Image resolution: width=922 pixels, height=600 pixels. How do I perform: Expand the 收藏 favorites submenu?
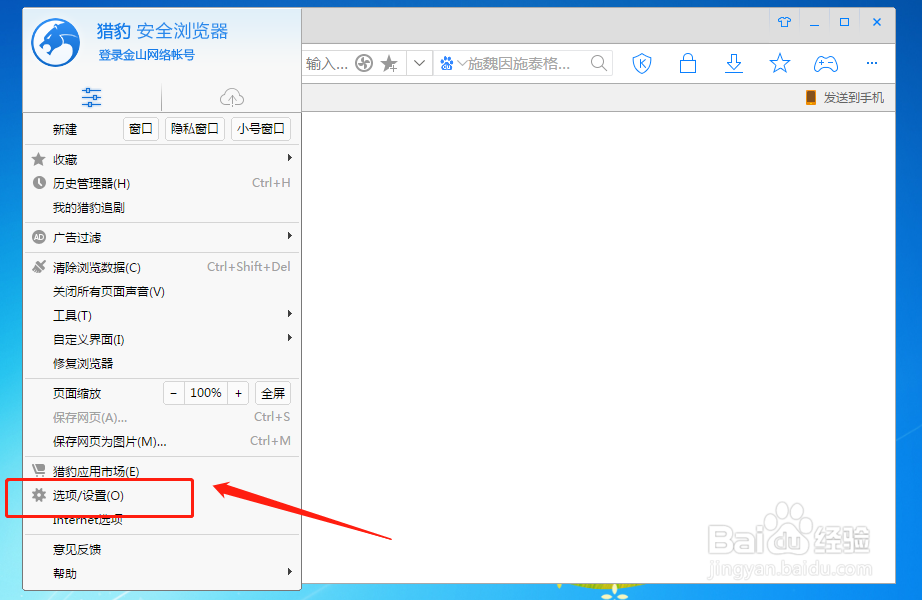pyautogui.click(x=162, y=159)
